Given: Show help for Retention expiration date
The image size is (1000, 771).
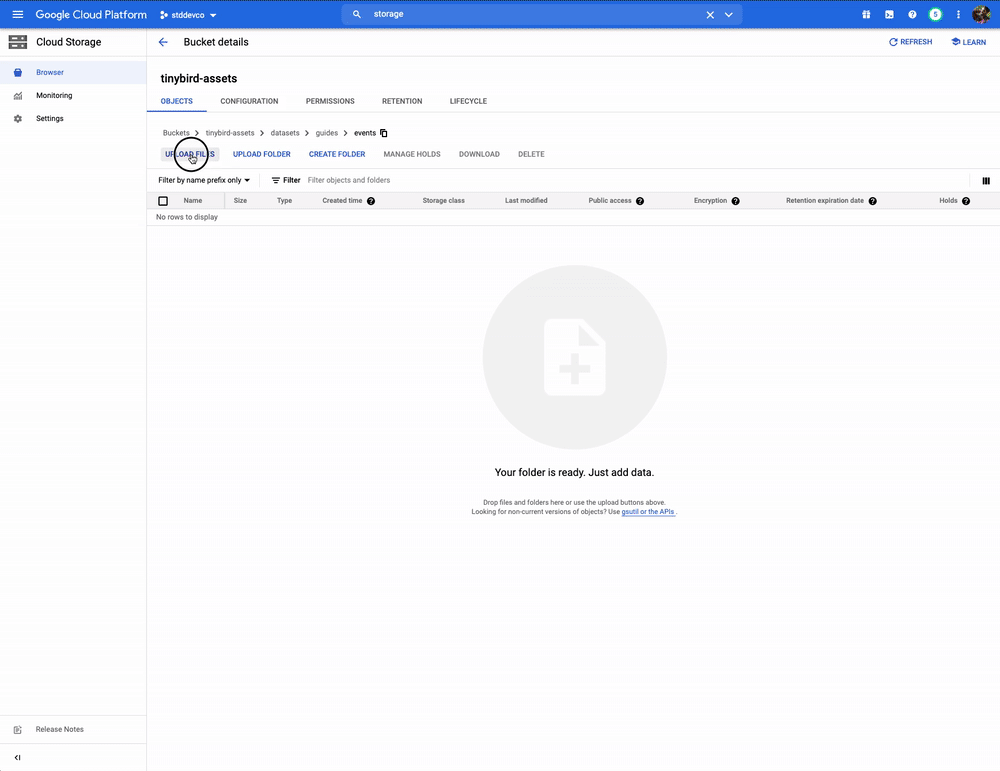Looking at the screenshot, I should point(872,201).
